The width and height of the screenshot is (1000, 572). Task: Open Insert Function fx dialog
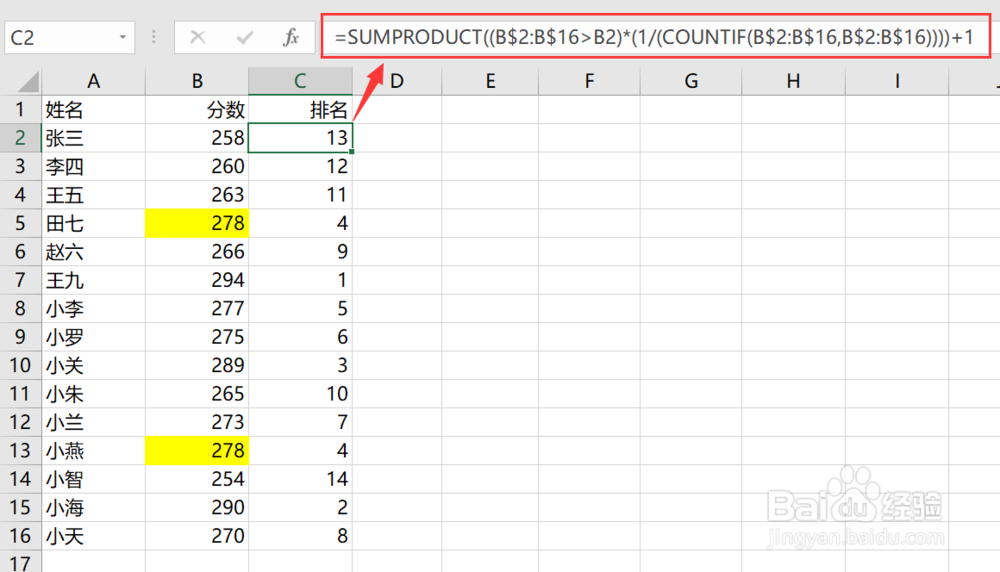coord(291,38)
